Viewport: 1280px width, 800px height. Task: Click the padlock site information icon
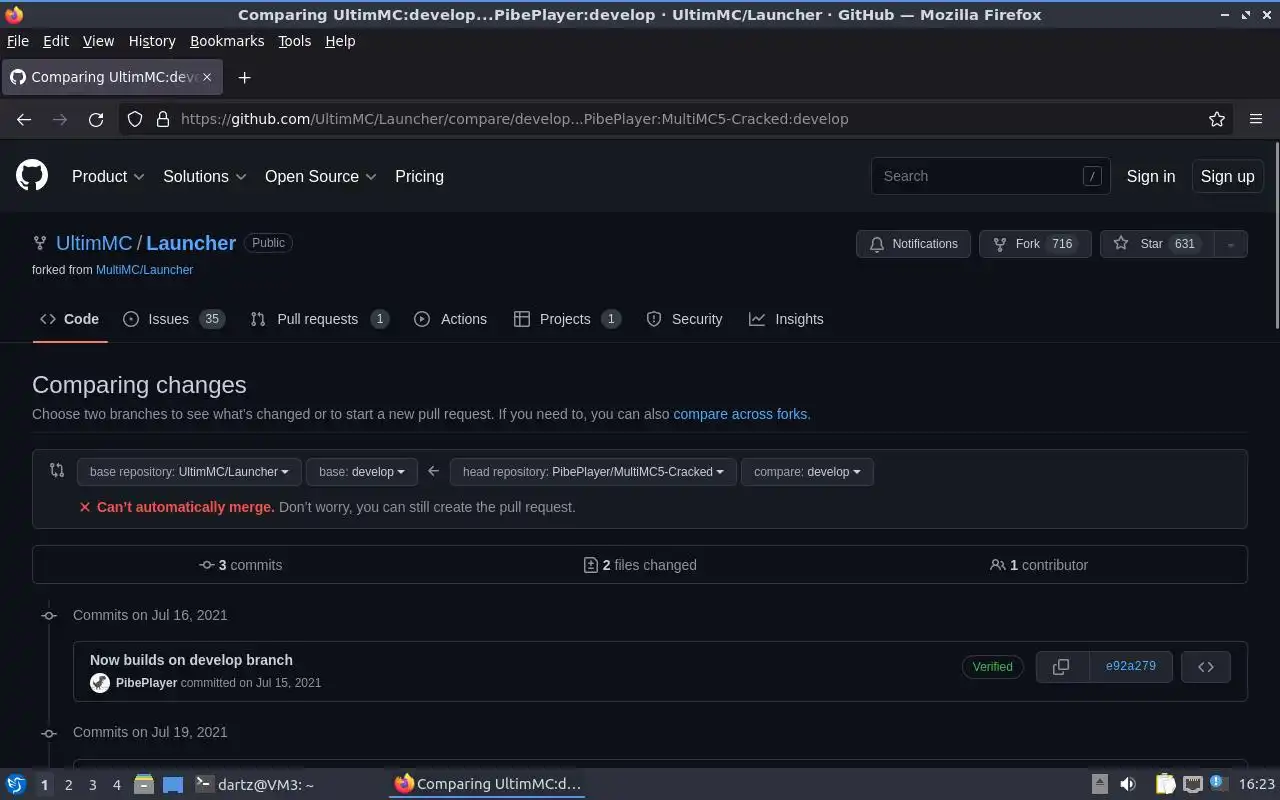coord(163,119)
